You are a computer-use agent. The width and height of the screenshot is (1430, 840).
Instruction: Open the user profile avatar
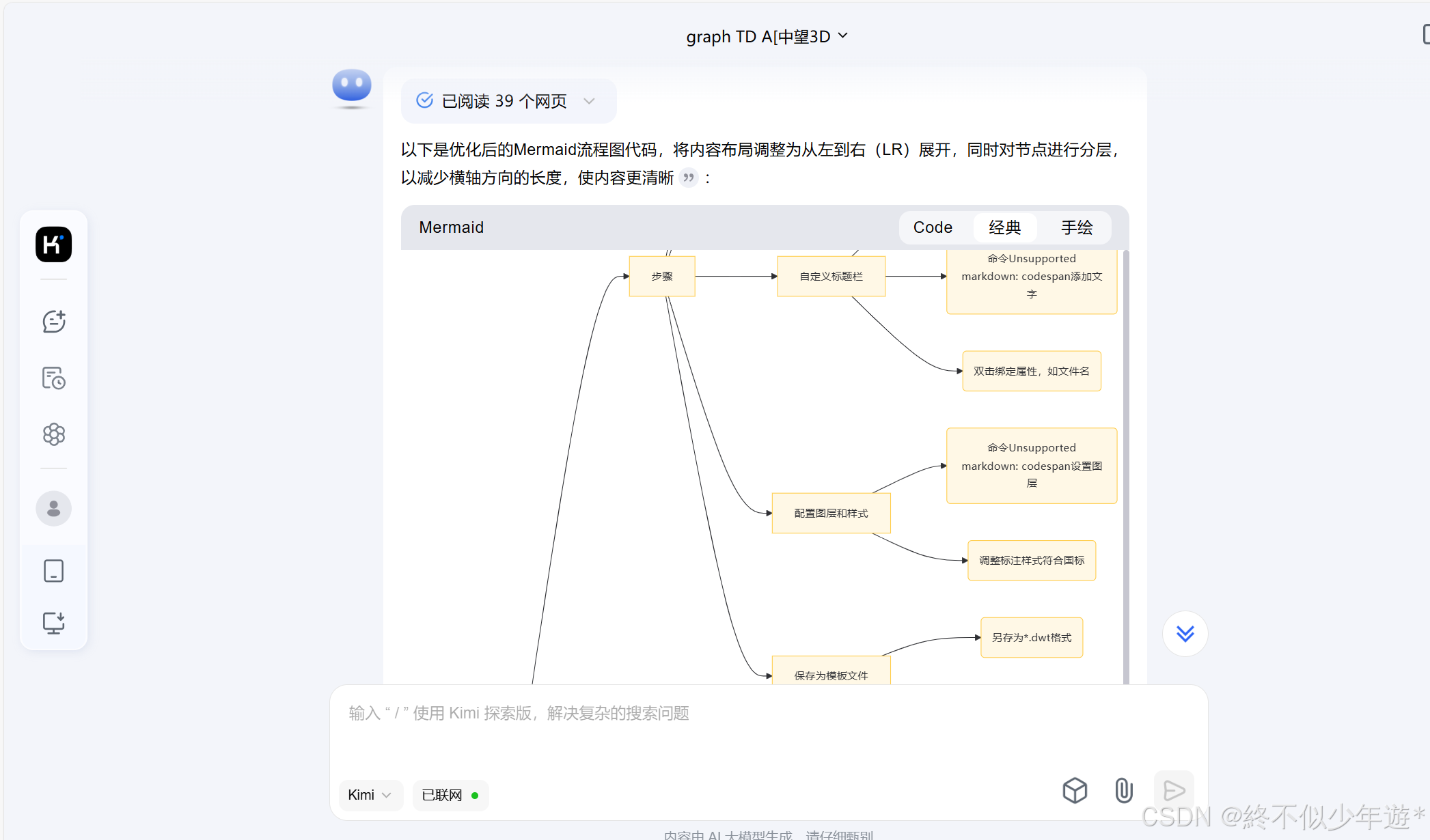coord(53,509)
